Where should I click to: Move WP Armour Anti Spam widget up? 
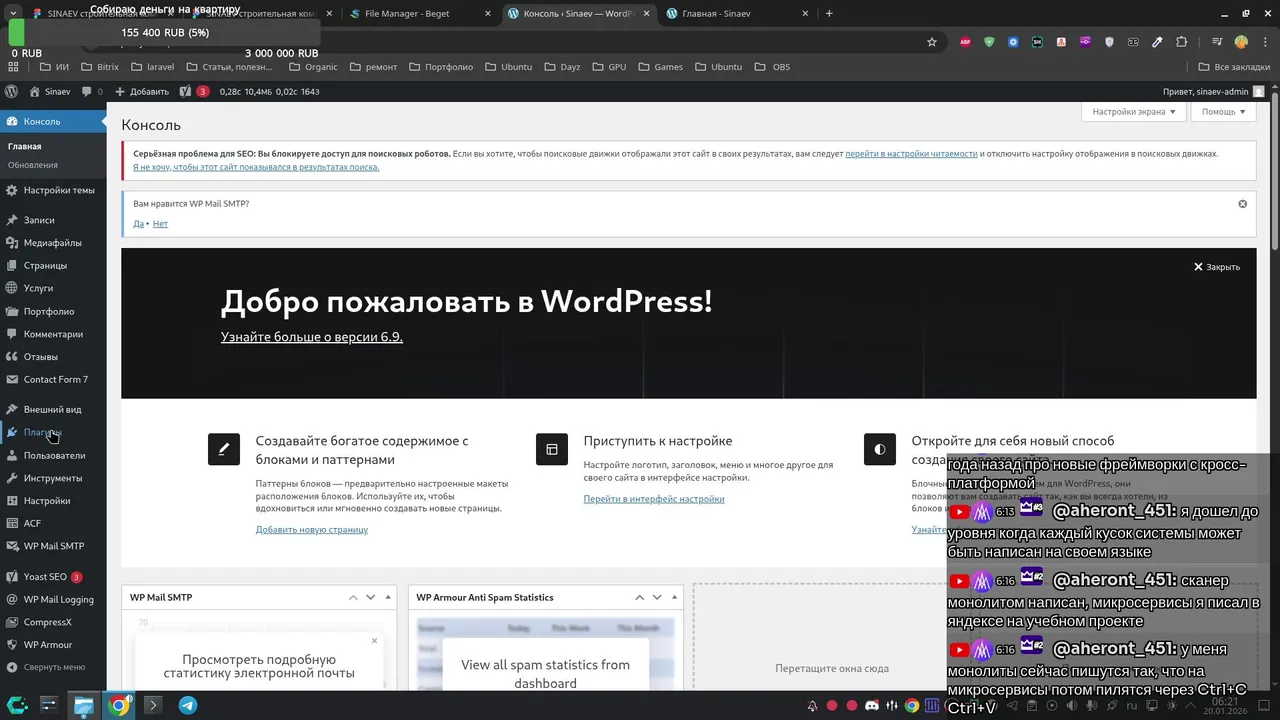[x=639, y=597]
